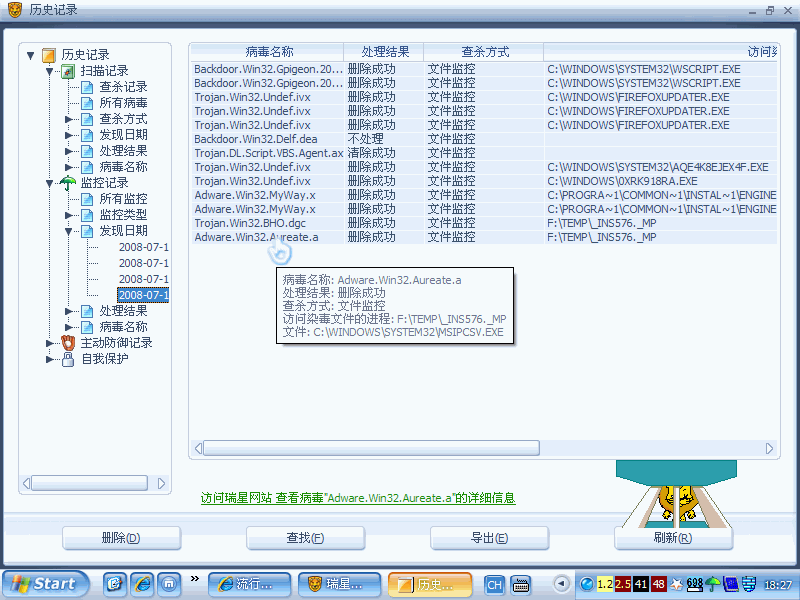Expand 发现日期 arrow under 扫描记录

[x=68, y=135]
